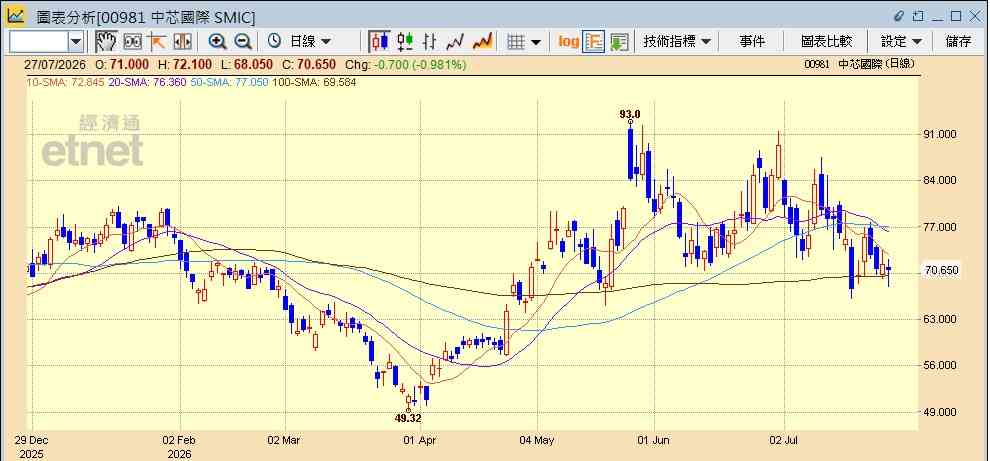
Task: Click the zoom out magnifier icon
Action: pyautogui.click(x=243, y=42)
